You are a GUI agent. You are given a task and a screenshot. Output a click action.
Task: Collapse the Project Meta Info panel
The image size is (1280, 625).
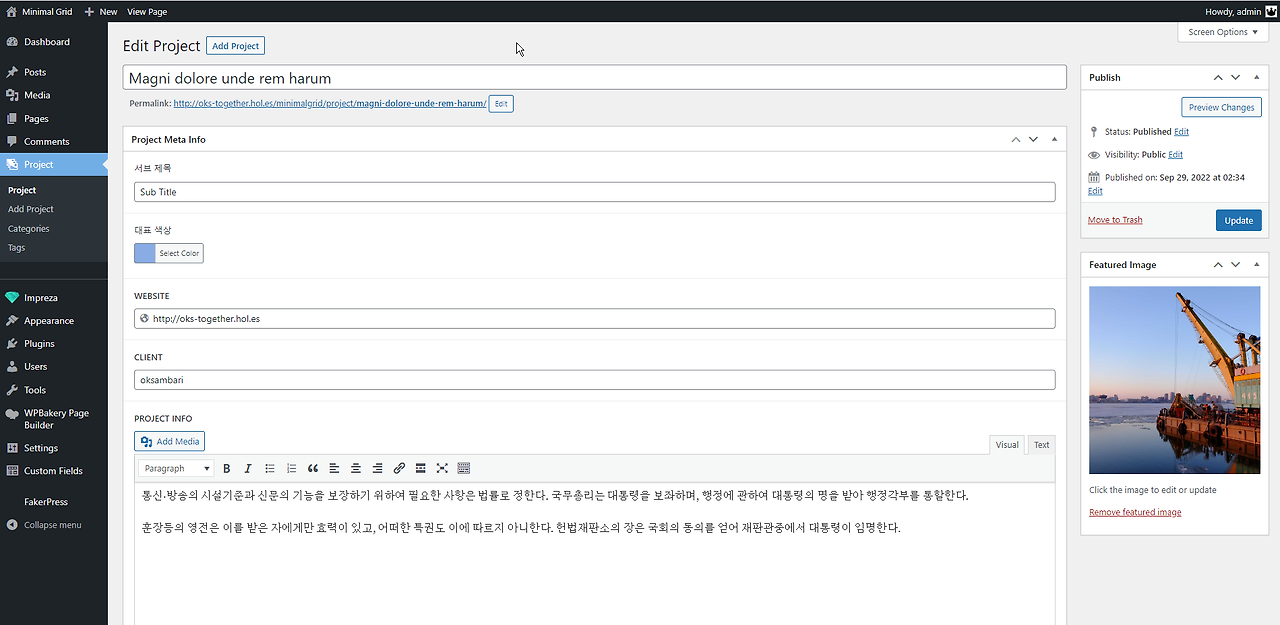pos(1054,139)
